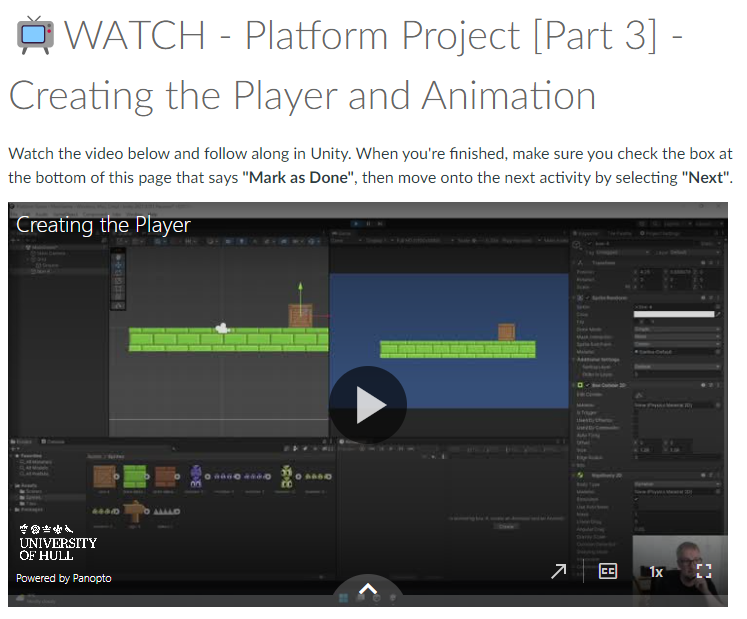This screenshot has width=747, height=619.
Task: Click the TV emoji beside the WATCH heading
Action: [x=36, y=35]
